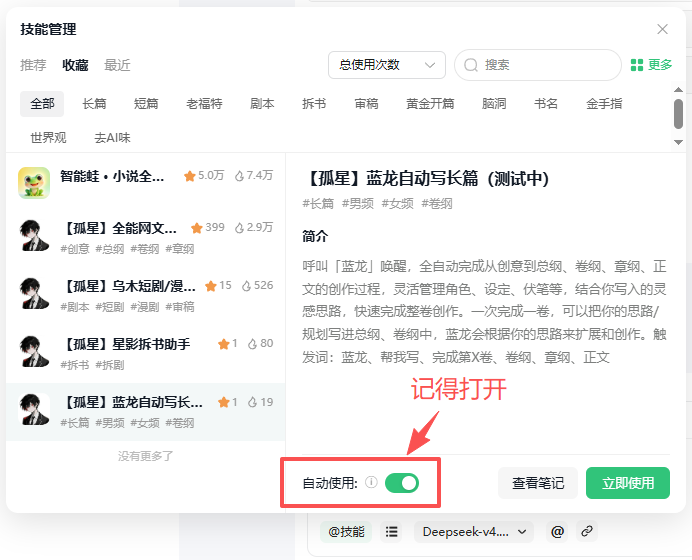Select the 【孤星】蓝龙自动写长… list item
This screenshot has width=692, height=560.
pyautogui.click(x=146, y=412)
